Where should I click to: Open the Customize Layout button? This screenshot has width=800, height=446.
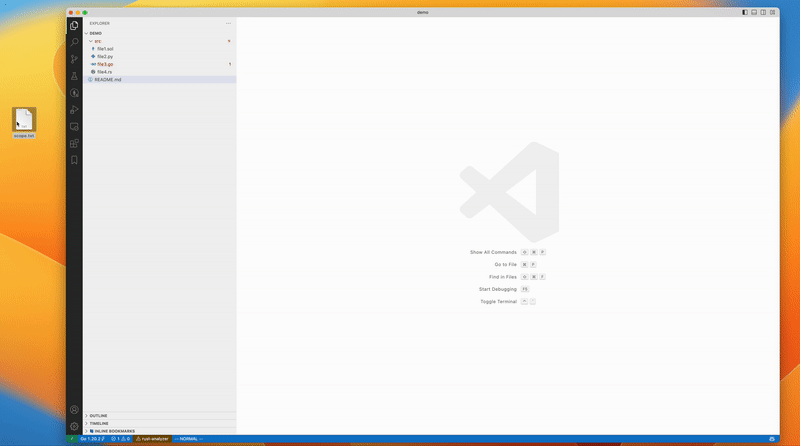pos(772,12)
